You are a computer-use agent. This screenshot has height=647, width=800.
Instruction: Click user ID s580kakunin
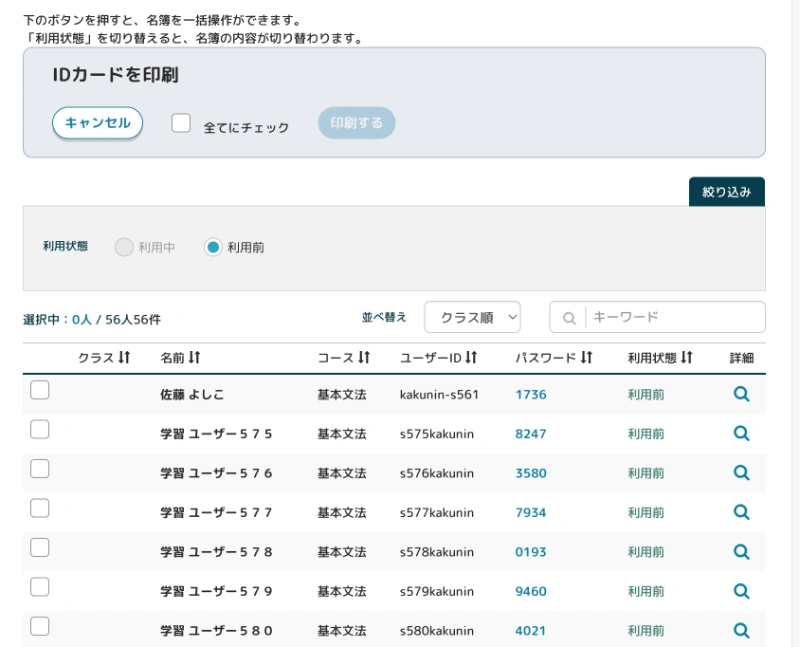pyautogui.click(x=437, y=631)
